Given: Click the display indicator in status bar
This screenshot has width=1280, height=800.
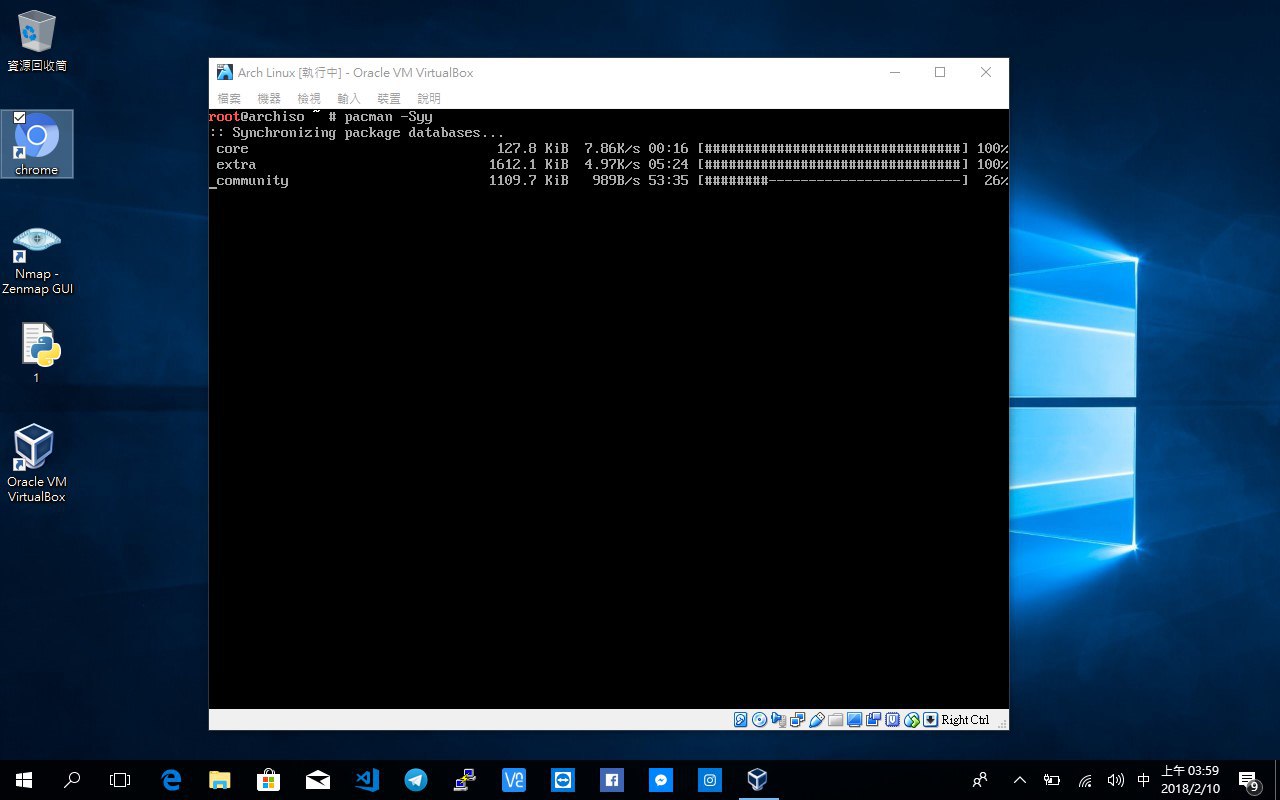Looking at the screenshot, I should click(855, 720).
